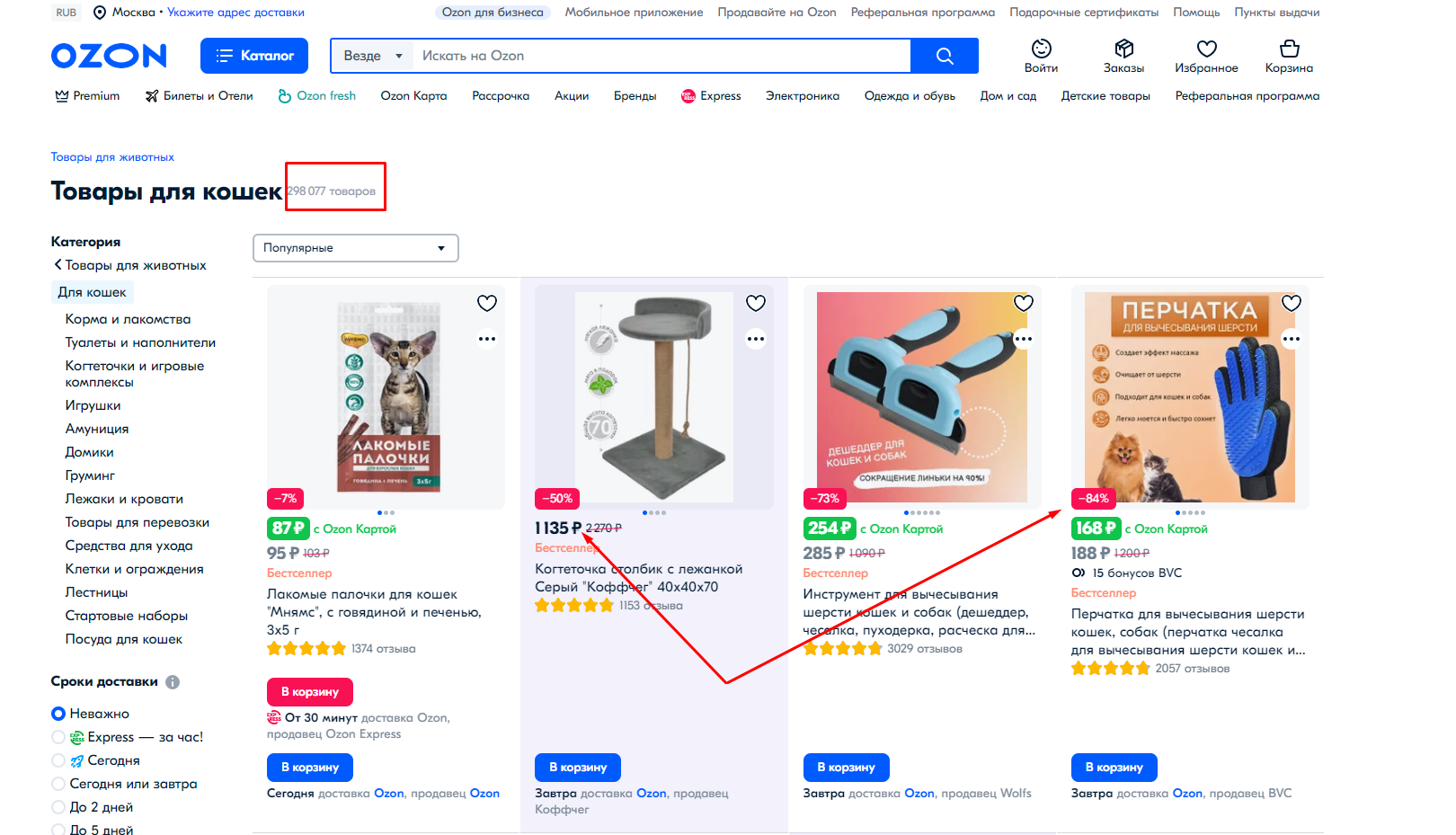Open the Популярные sorting dropdown

click(x=356, y=248)
